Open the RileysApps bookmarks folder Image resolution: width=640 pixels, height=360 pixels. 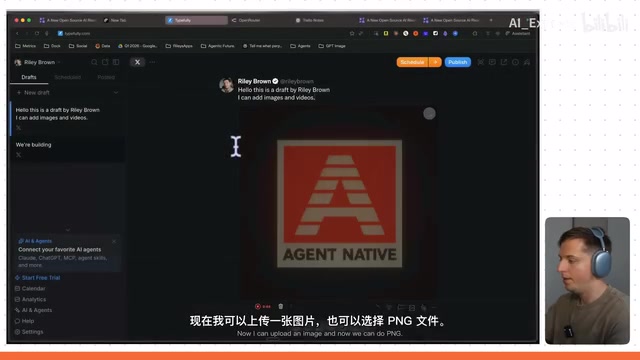coord(179,46)
